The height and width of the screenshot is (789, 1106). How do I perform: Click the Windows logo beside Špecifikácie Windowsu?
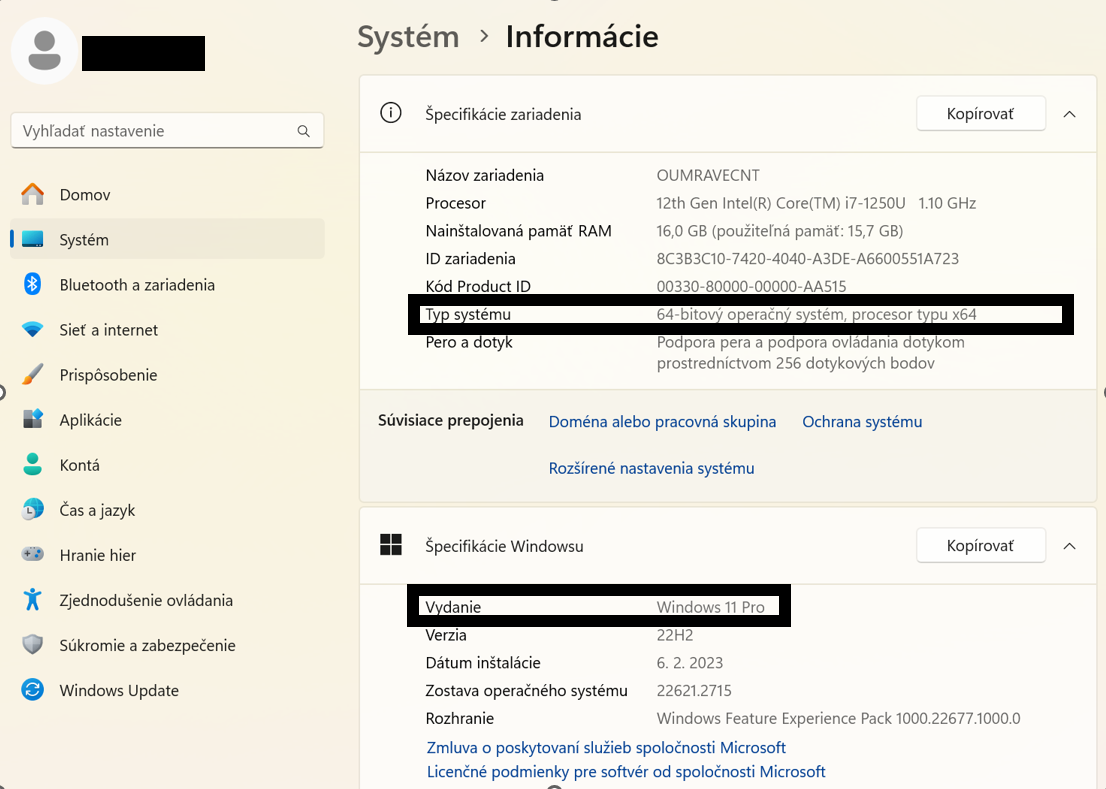pyautogui.click(x=391, y=545)
